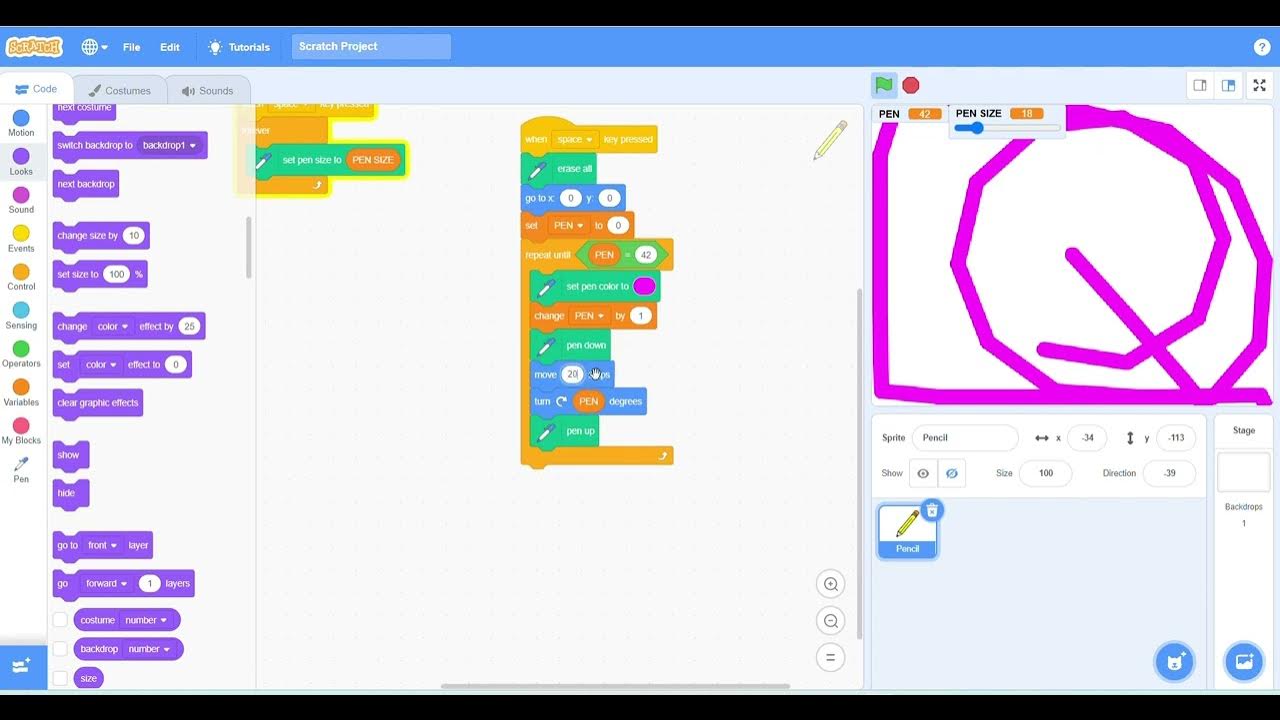Open color dropdown in set effect block
Screen dimensions: 1280x720
coord(101,365)
